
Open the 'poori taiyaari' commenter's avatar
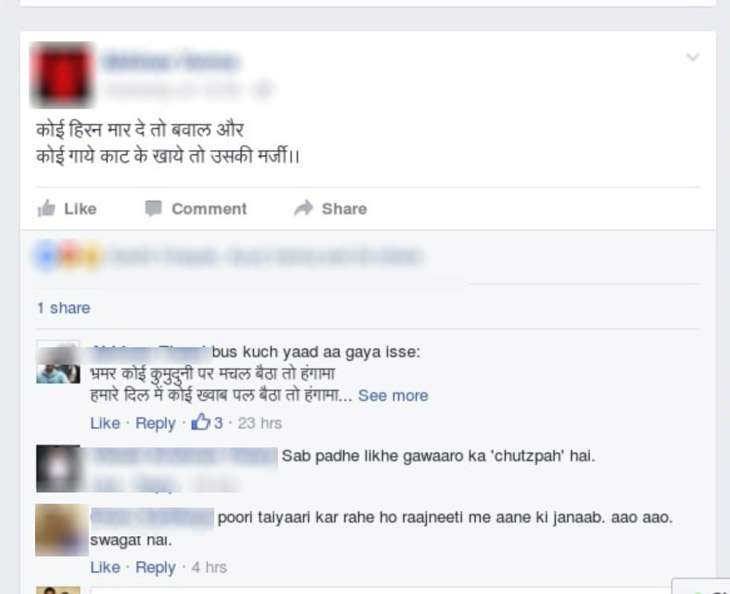click(x=61, y=530)
